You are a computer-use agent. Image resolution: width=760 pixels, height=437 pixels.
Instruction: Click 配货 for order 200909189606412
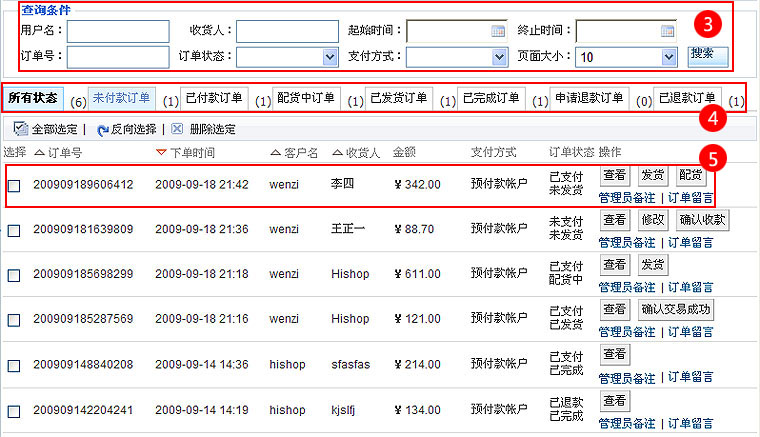[x=690, y=175]
